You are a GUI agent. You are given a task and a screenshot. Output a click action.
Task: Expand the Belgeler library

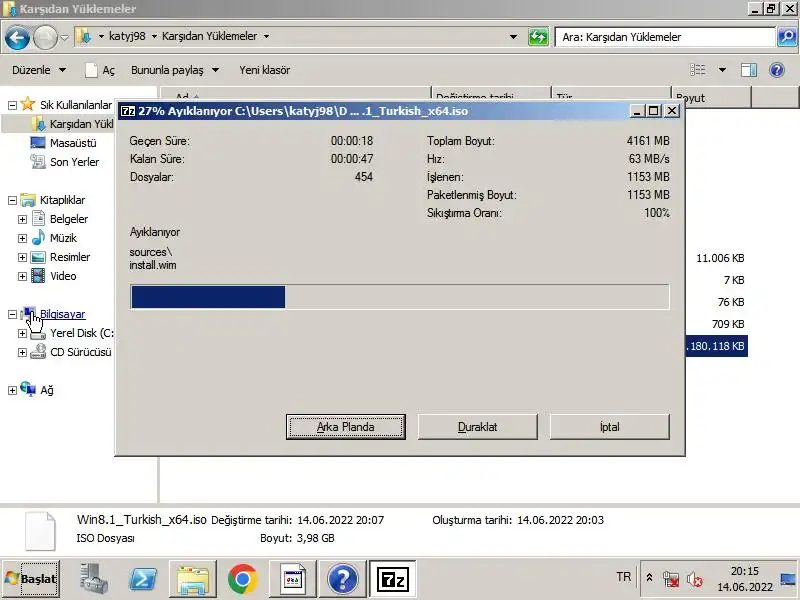[22, 219]
